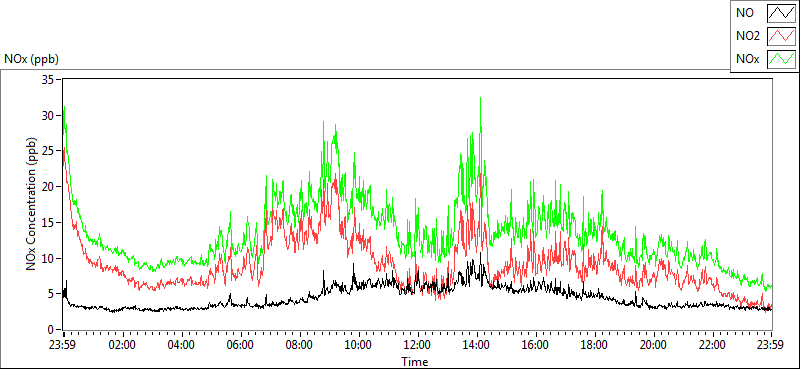Viewport: 800px width, 369px height.
Task: Click the NOx Concentration (ppb) axis label
Action: [31, 203]
